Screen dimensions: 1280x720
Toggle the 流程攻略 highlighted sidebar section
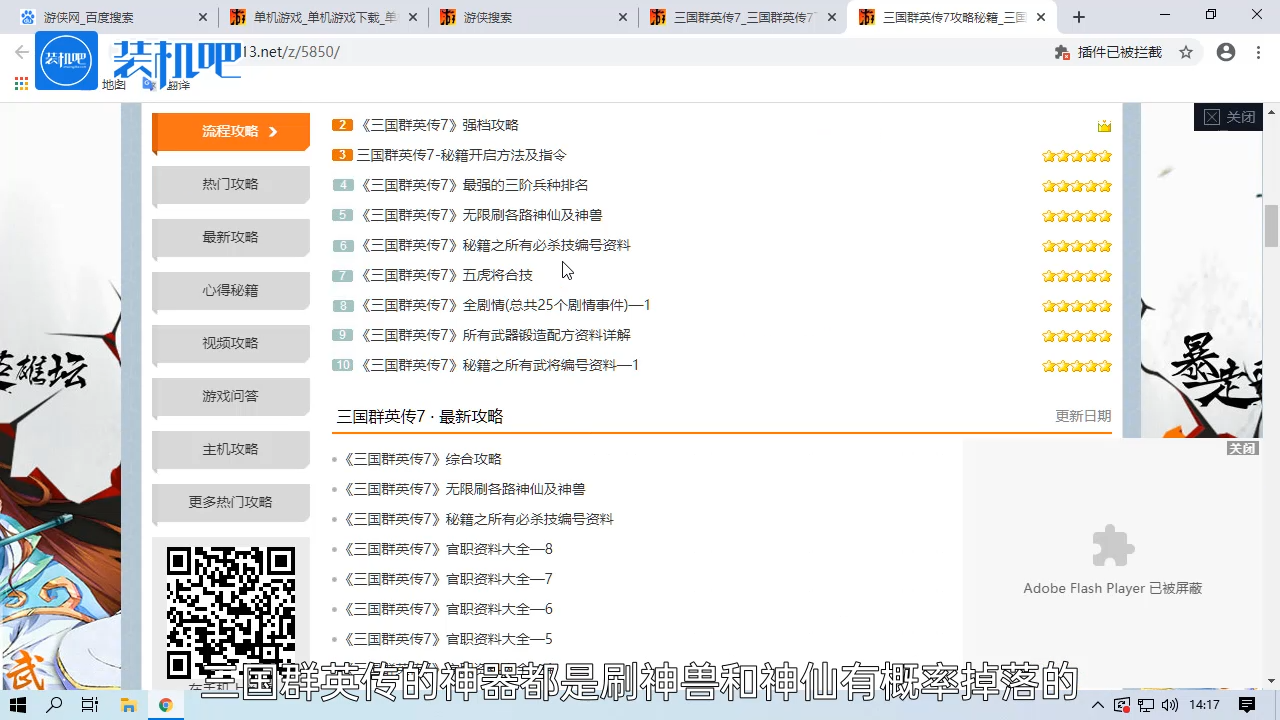coord(230,131)
